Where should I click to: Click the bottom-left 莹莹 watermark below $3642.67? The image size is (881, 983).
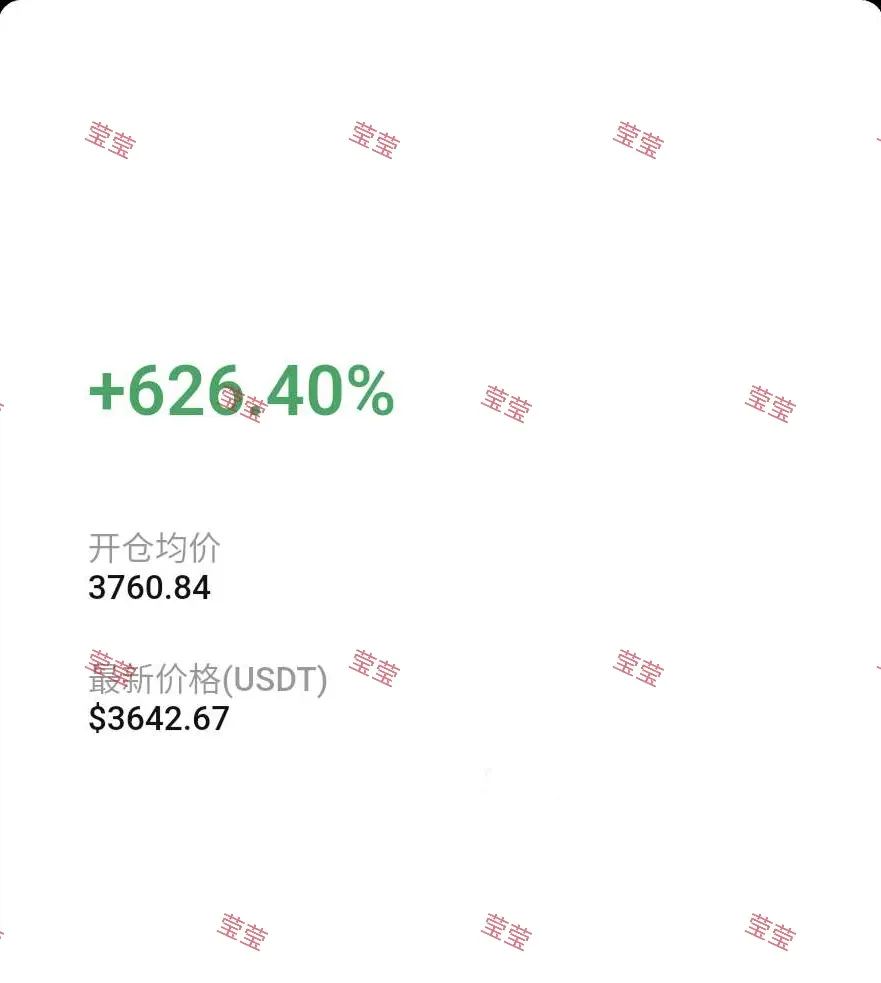point(243,932)
